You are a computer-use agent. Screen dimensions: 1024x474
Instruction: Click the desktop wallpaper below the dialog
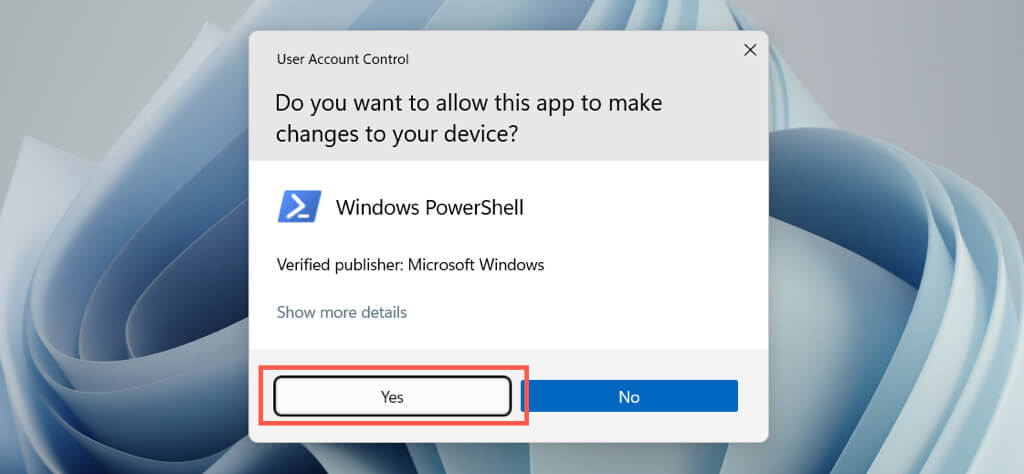[x=500, y=458]
